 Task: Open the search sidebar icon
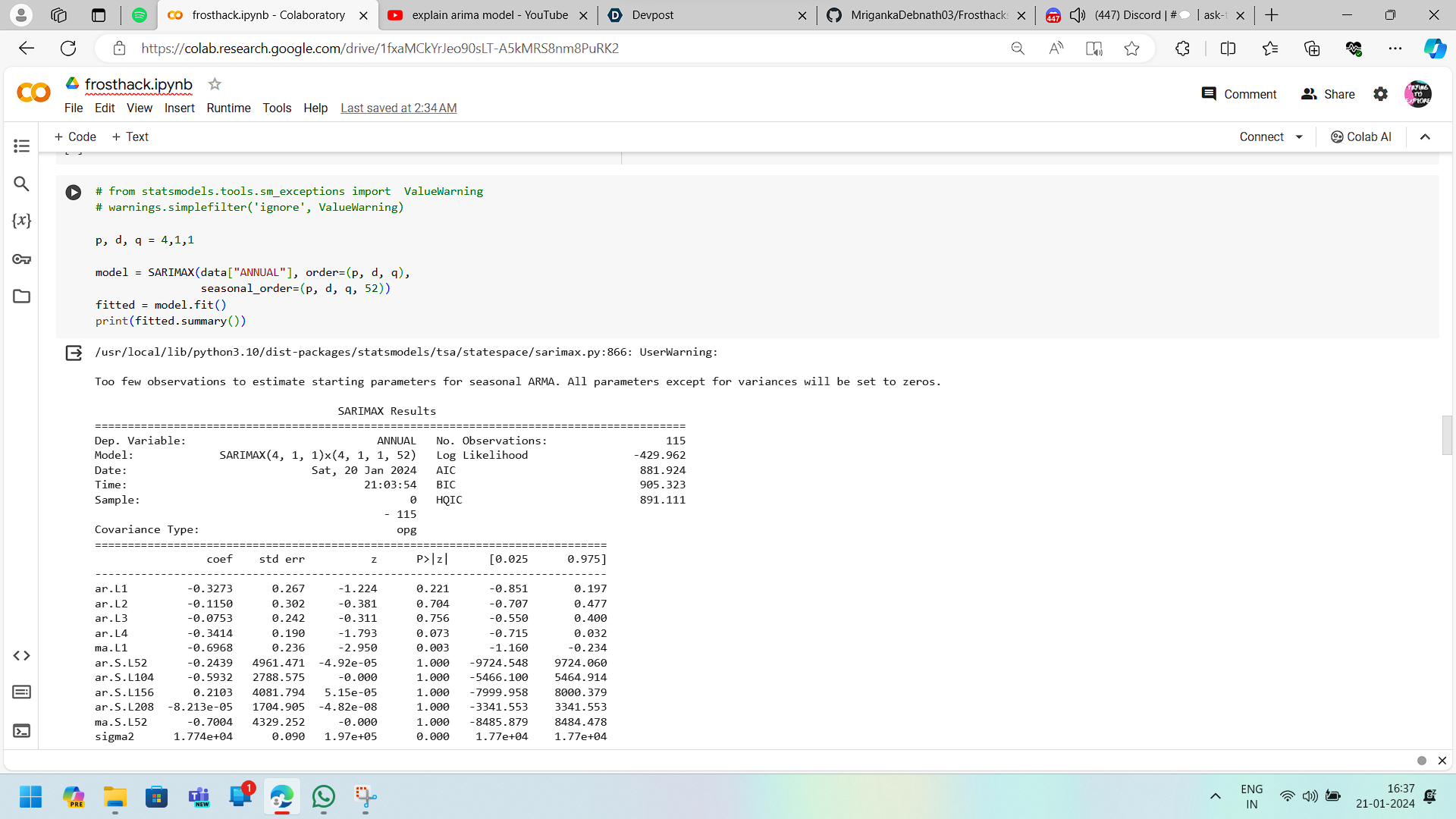pyautogui.click(x=21, y=184)
